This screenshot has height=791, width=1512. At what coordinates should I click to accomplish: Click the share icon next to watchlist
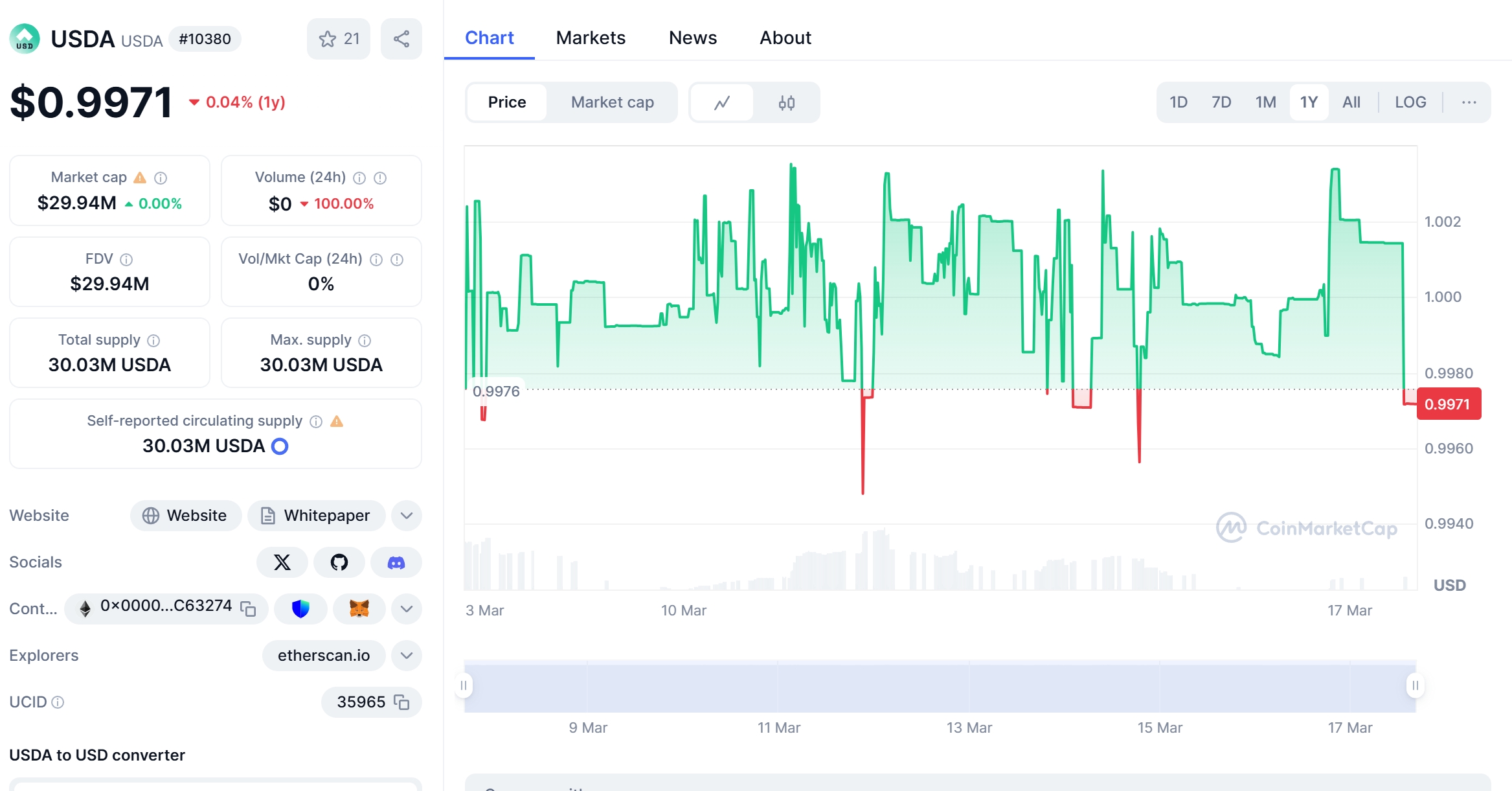point(401,39)
